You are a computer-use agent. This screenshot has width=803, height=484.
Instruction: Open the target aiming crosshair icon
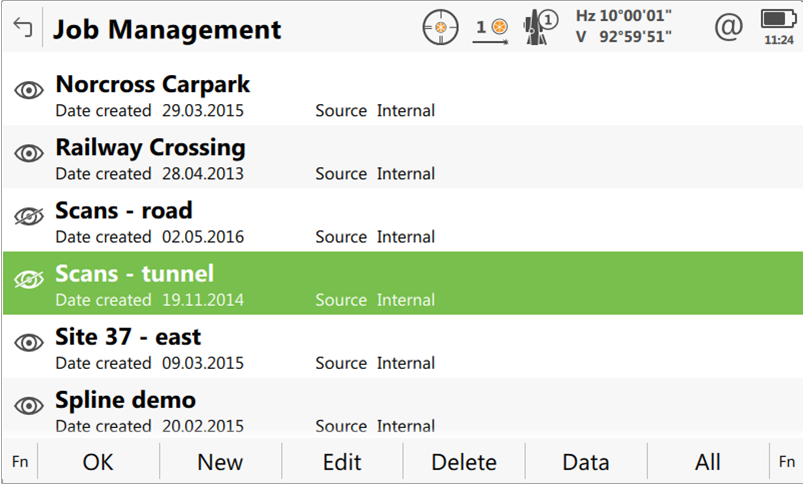point(438,27)
